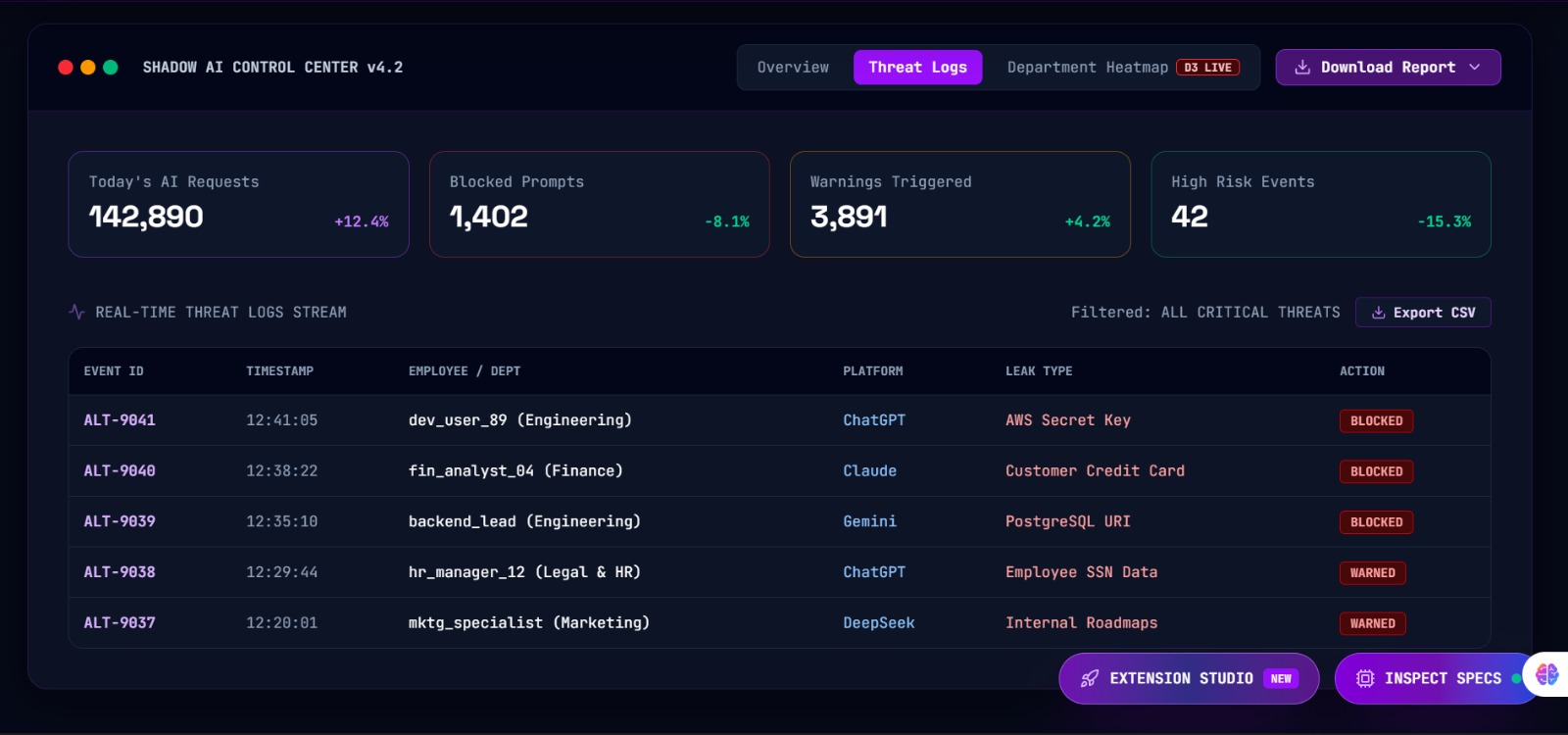This screenshot has height=735, width=1568.
Task: Click Customer Credit Card leak type
Action: click(1096, 471)
